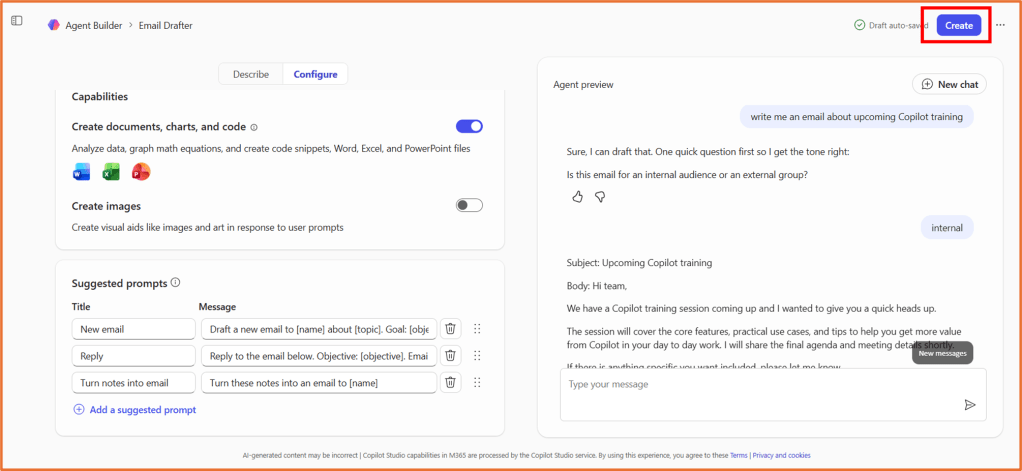The image size is (1022, 471).
Task: Click the info icon next to Suggested prompts
Action: point(175,283)
